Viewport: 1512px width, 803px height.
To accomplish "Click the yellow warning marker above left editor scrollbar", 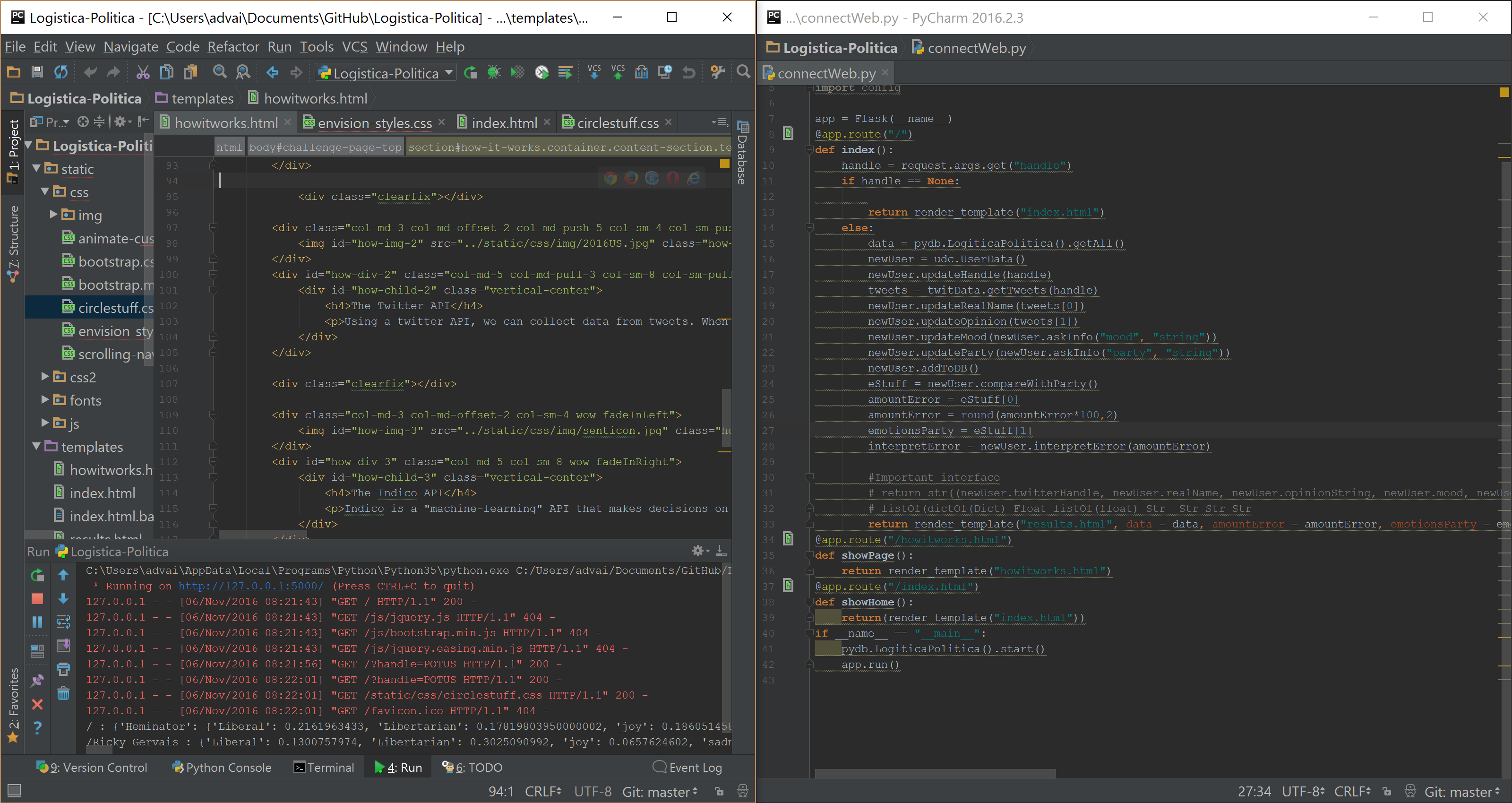I will [724, 164].
